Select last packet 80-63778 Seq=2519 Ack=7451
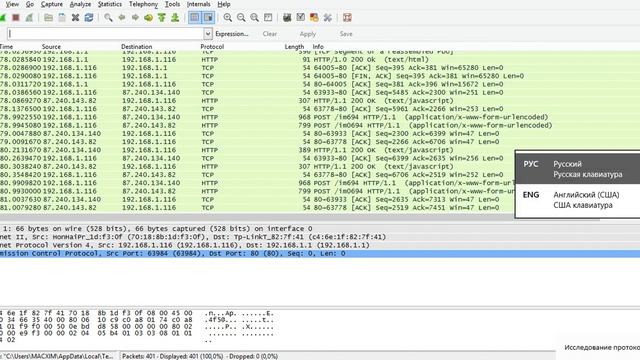640x360 pixels. [x=257, y=207]
